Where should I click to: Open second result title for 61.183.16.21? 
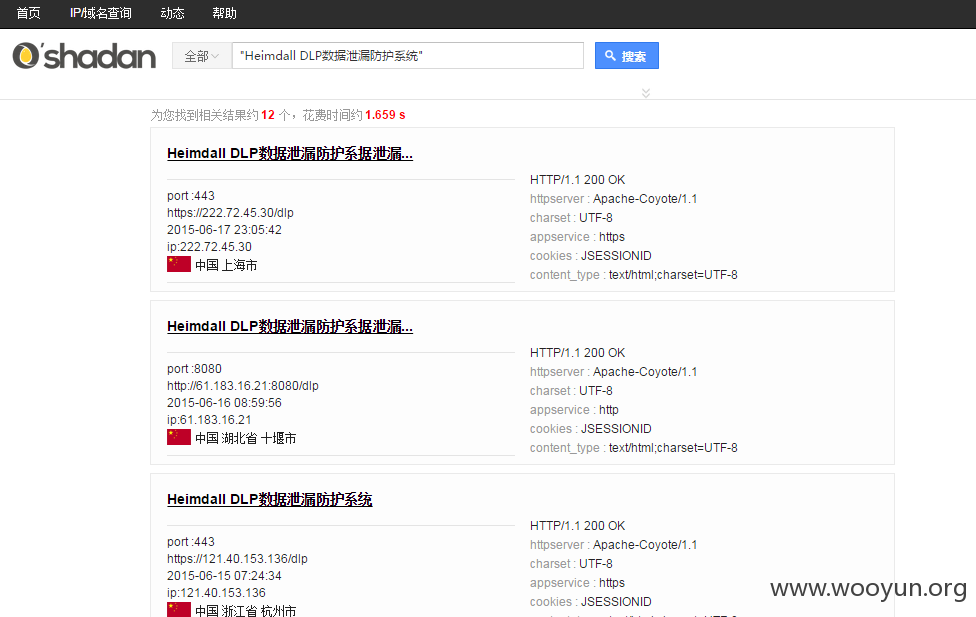tap(289, 326)
